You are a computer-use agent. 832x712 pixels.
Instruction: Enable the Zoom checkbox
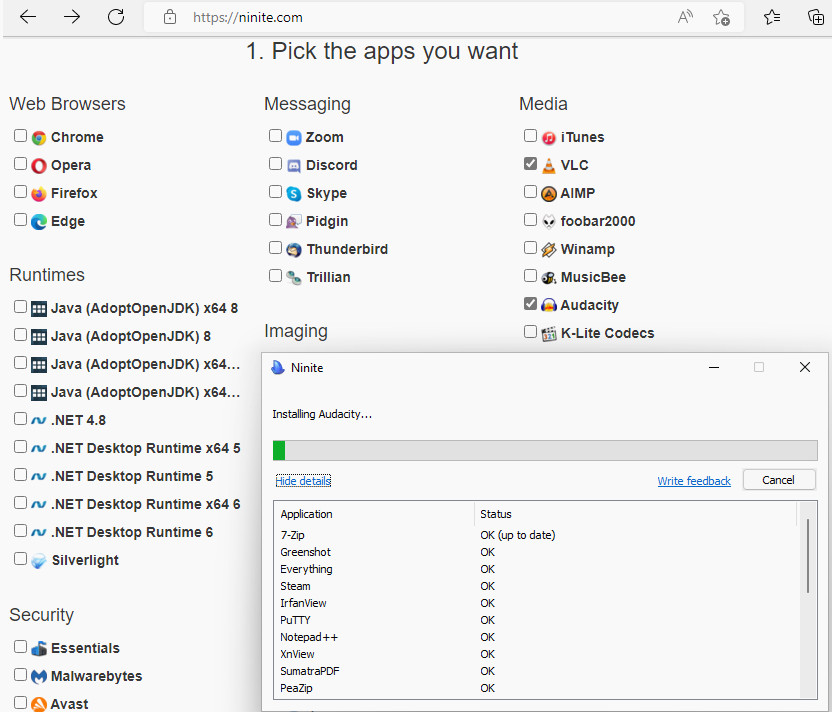275,136
